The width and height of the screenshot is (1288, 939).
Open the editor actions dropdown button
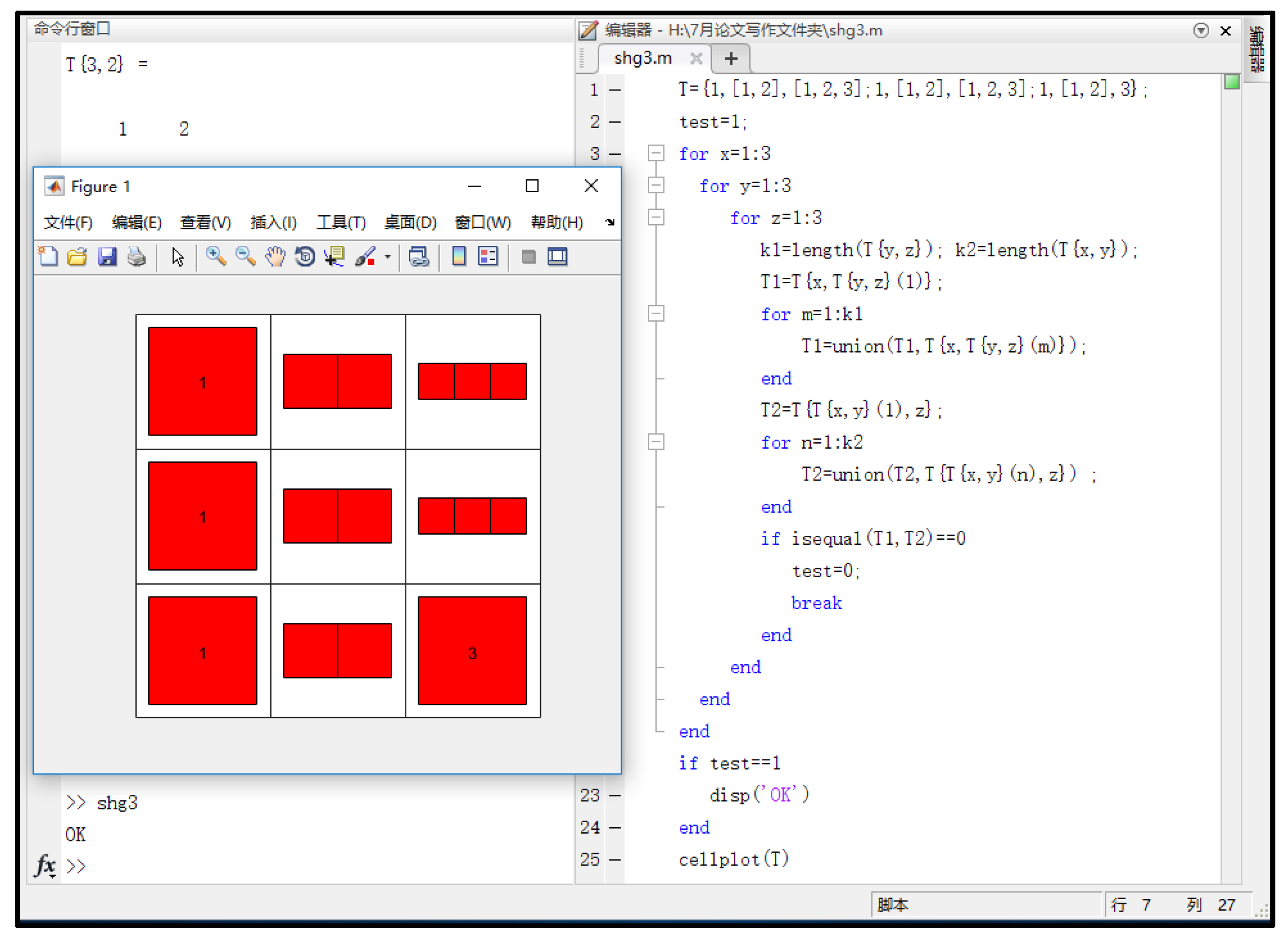coord(1200,30)
